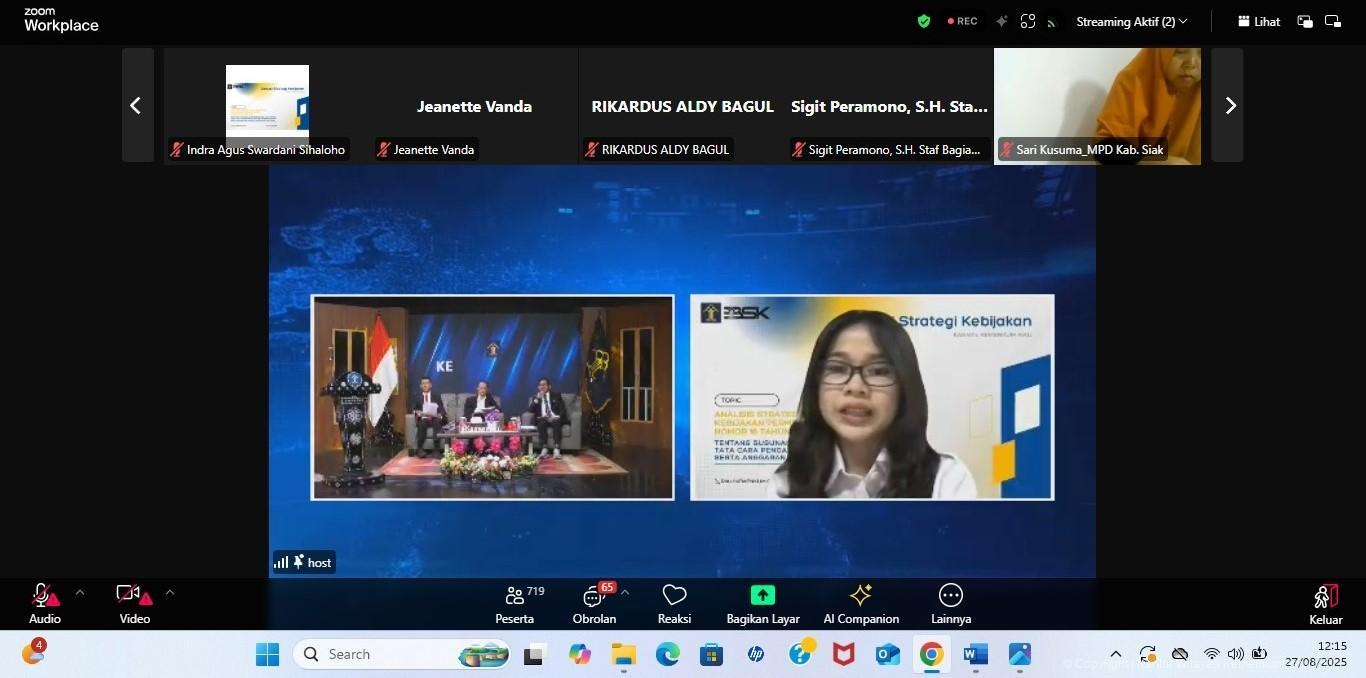Click the taskbar Search box
Screen dimensions: 1366x678
tap(402, 654)
